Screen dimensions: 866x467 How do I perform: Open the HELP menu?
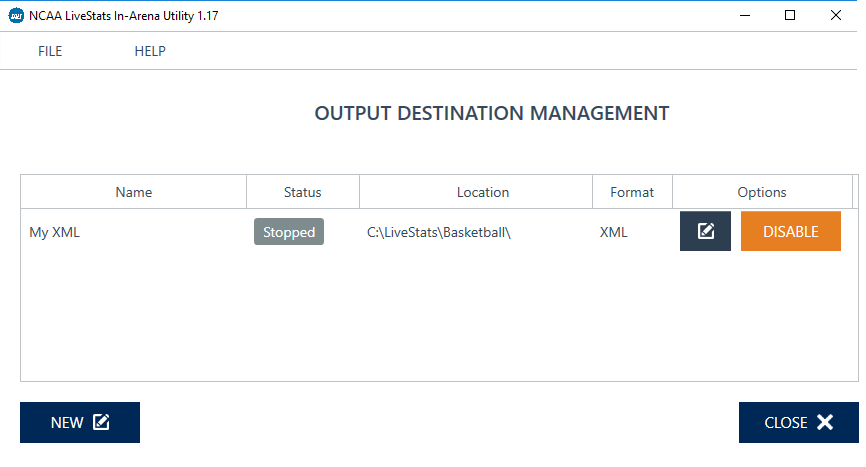(150, 51)
